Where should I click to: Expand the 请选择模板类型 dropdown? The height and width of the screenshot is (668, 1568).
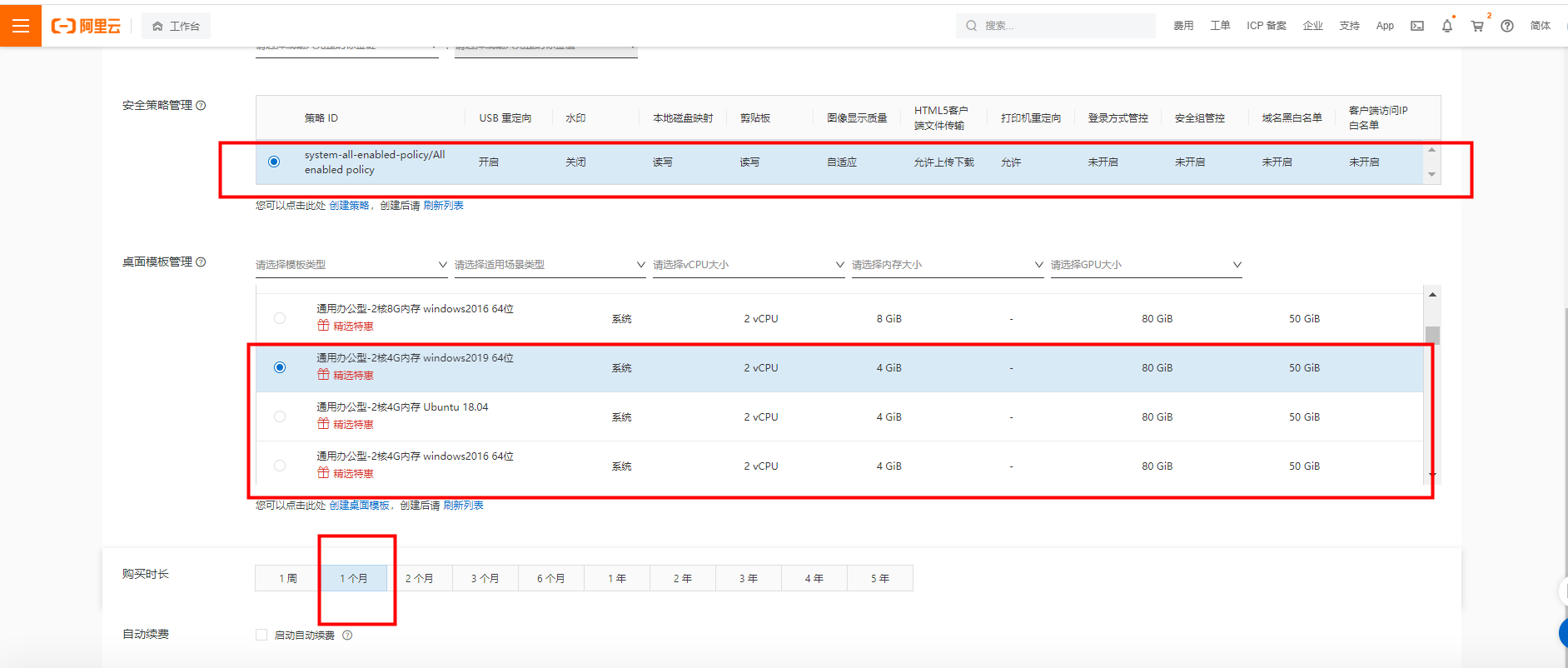[351, 265]
